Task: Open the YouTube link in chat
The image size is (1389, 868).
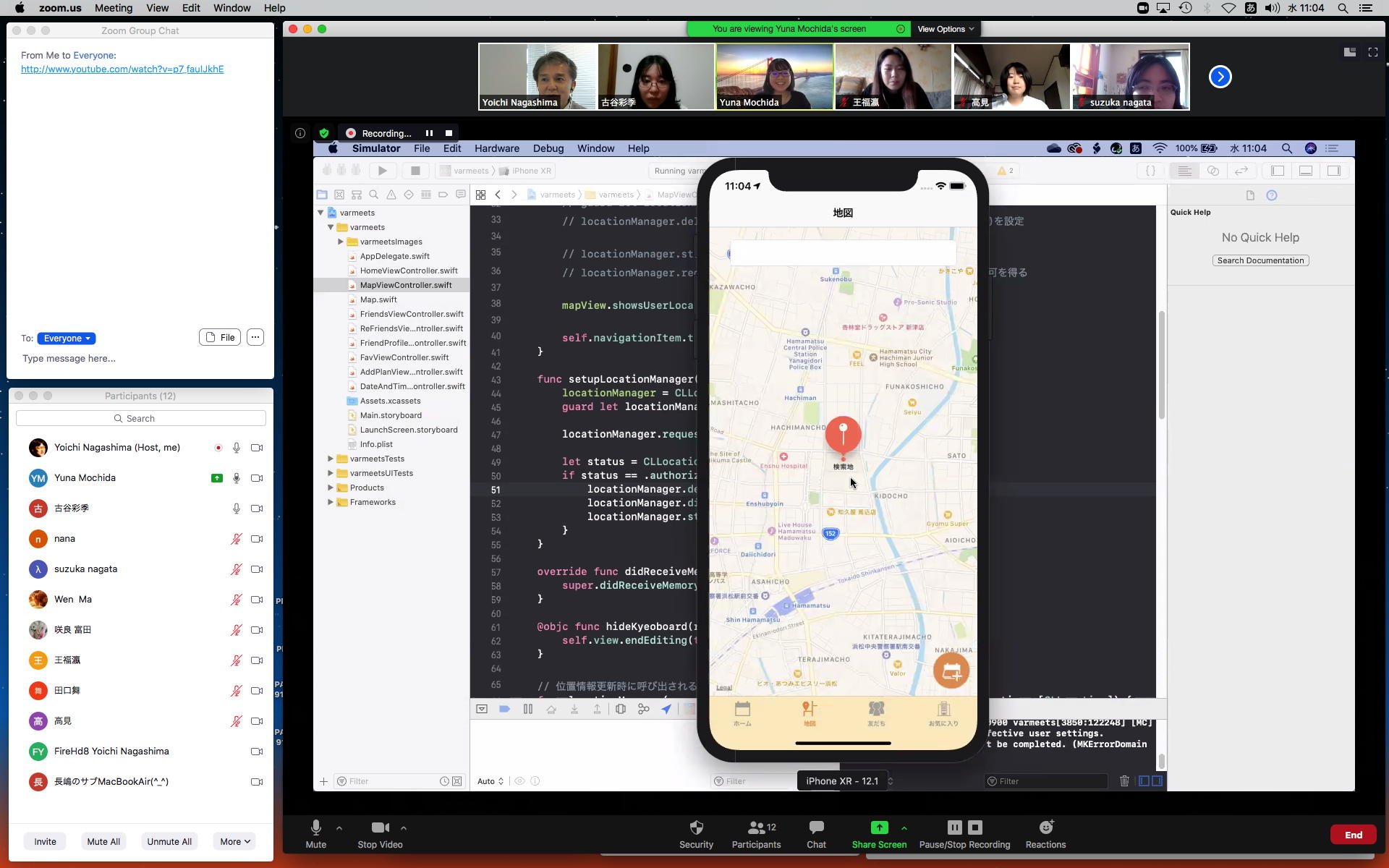Action: click(x=122, y=69)
